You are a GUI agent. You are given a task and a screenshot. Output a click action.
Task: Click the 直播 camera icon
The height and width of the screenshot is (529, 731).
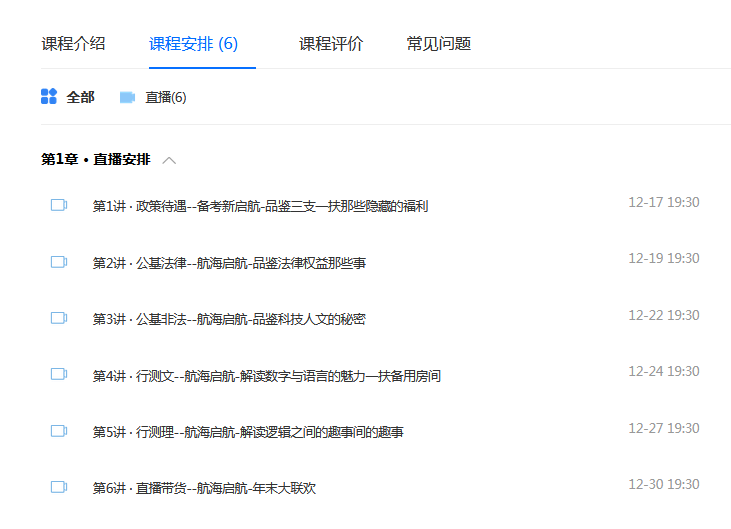pyautogui.click(x=127, y=97)
